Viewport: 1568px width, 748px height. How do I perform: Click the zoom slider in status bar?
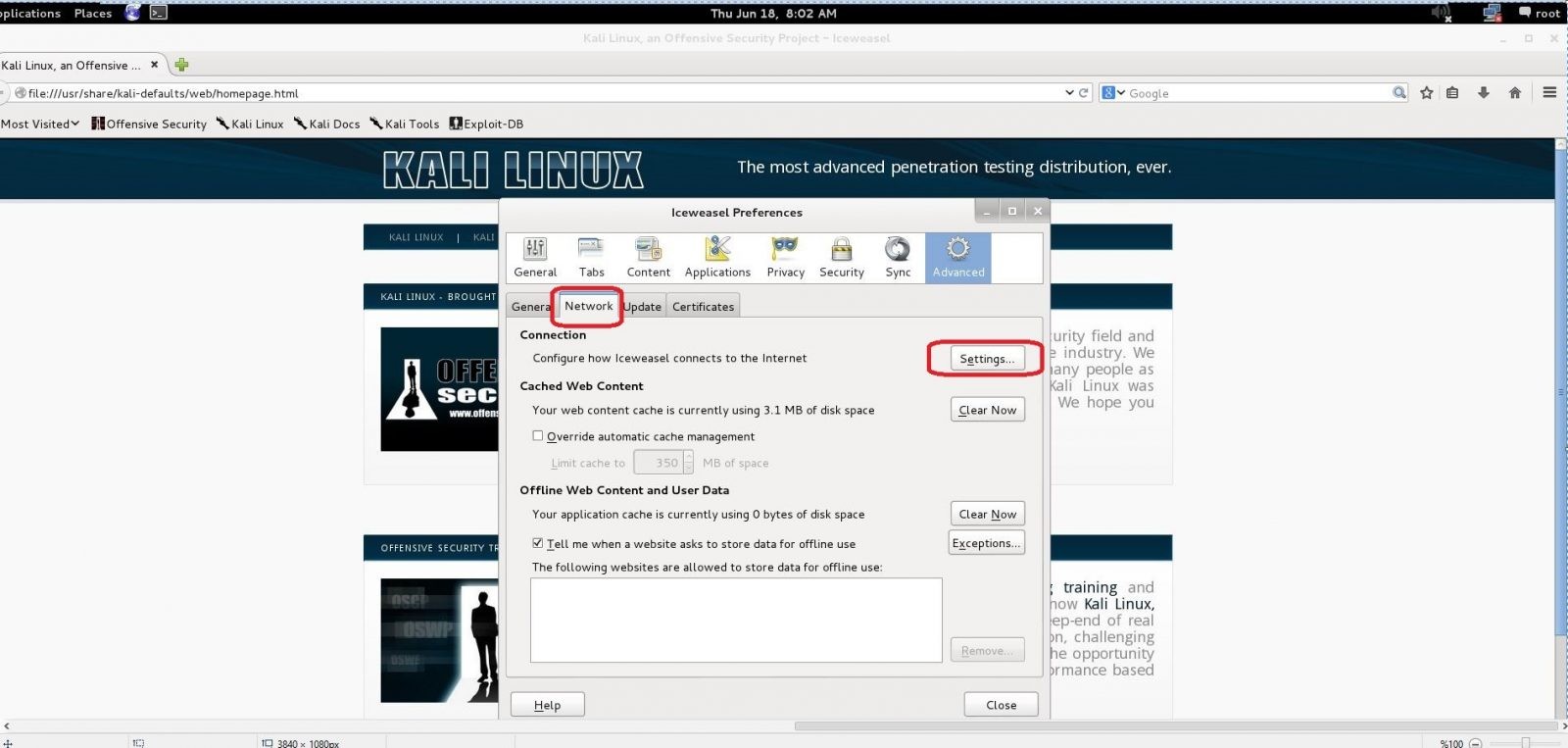point(1525,742)
